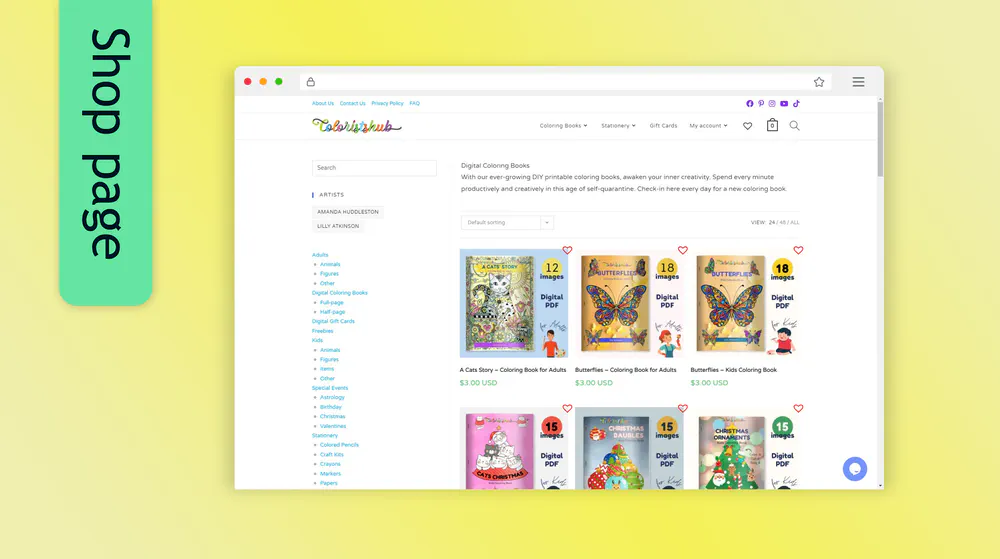Wishlist heart on Butterflies Adults book
This screenshot has height=559, width=1000.
(682, 250)
